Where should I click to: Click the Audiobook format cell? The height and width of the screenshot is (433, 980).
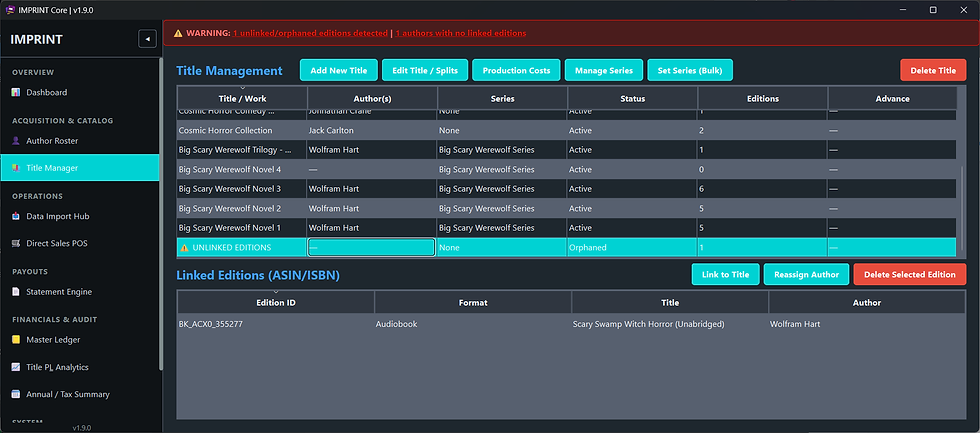(472, 324)
